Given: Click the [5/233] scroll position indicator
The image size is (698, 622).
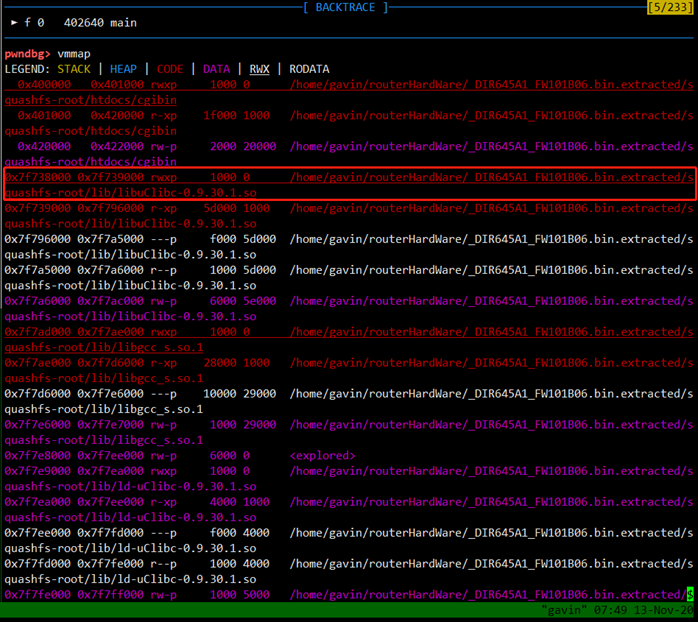Looking at the screenshot, I should [670, 8].
